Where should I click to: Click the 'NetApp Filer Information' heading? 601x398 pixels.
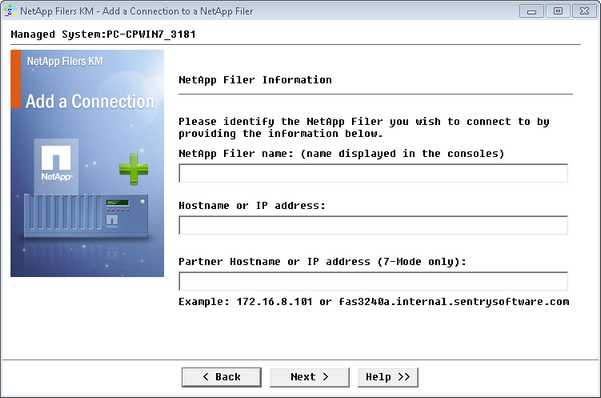pyautogui.click(x=255, y=80)
